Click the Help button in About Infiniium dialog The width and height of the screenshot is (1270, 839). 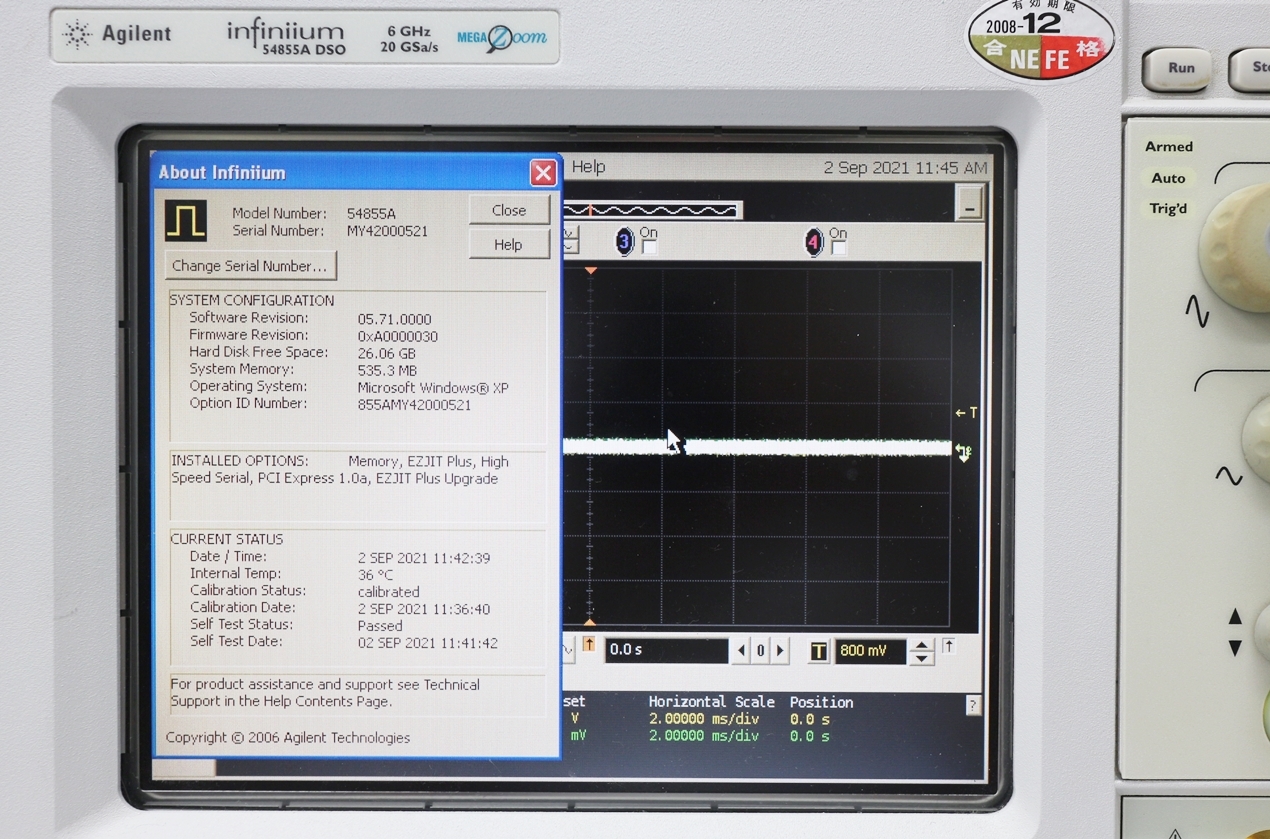point(508,245)
